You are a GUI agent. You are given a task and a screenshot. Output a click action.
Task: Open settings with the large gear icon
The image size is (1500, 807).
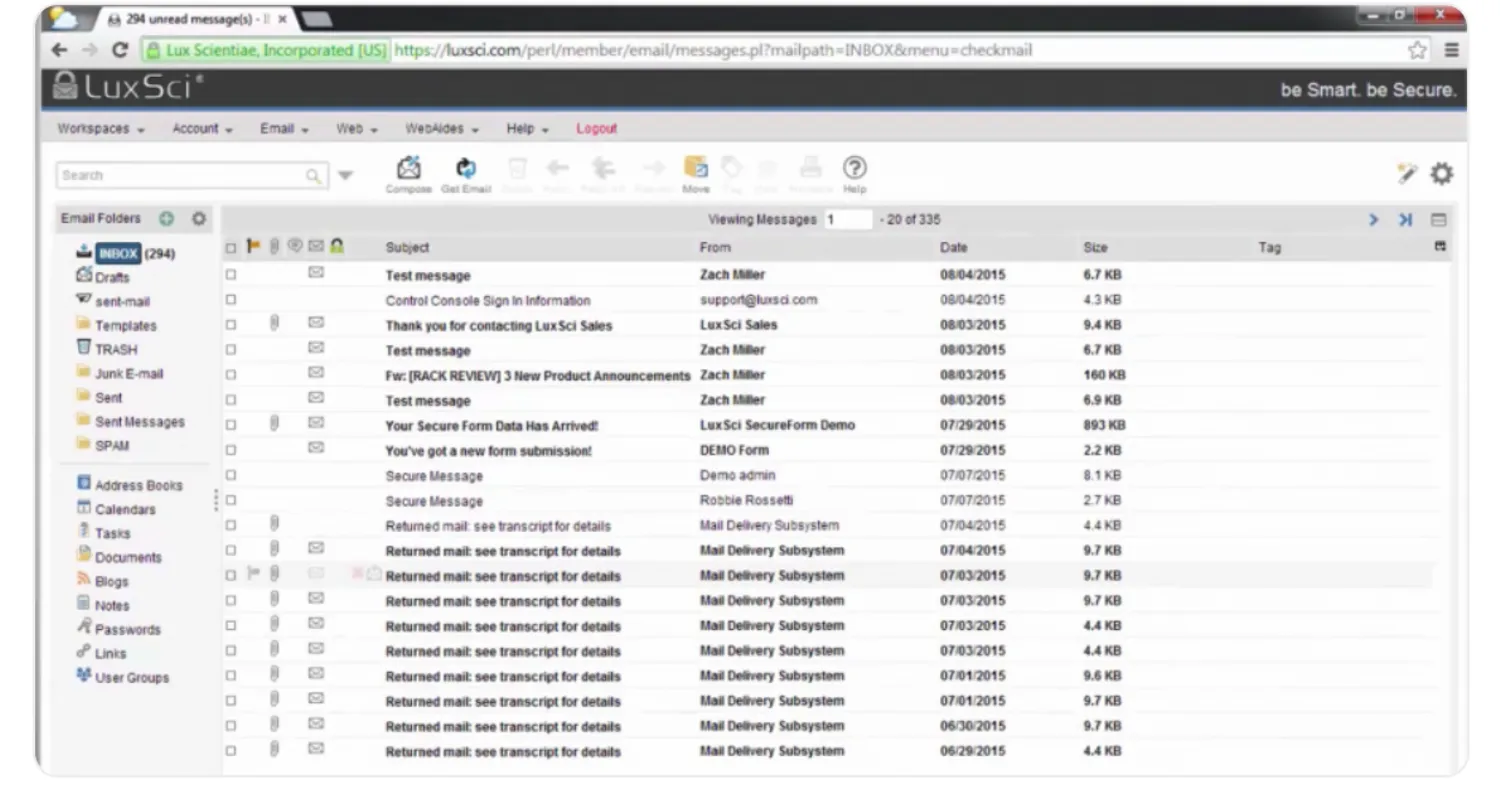(1441, 174)
